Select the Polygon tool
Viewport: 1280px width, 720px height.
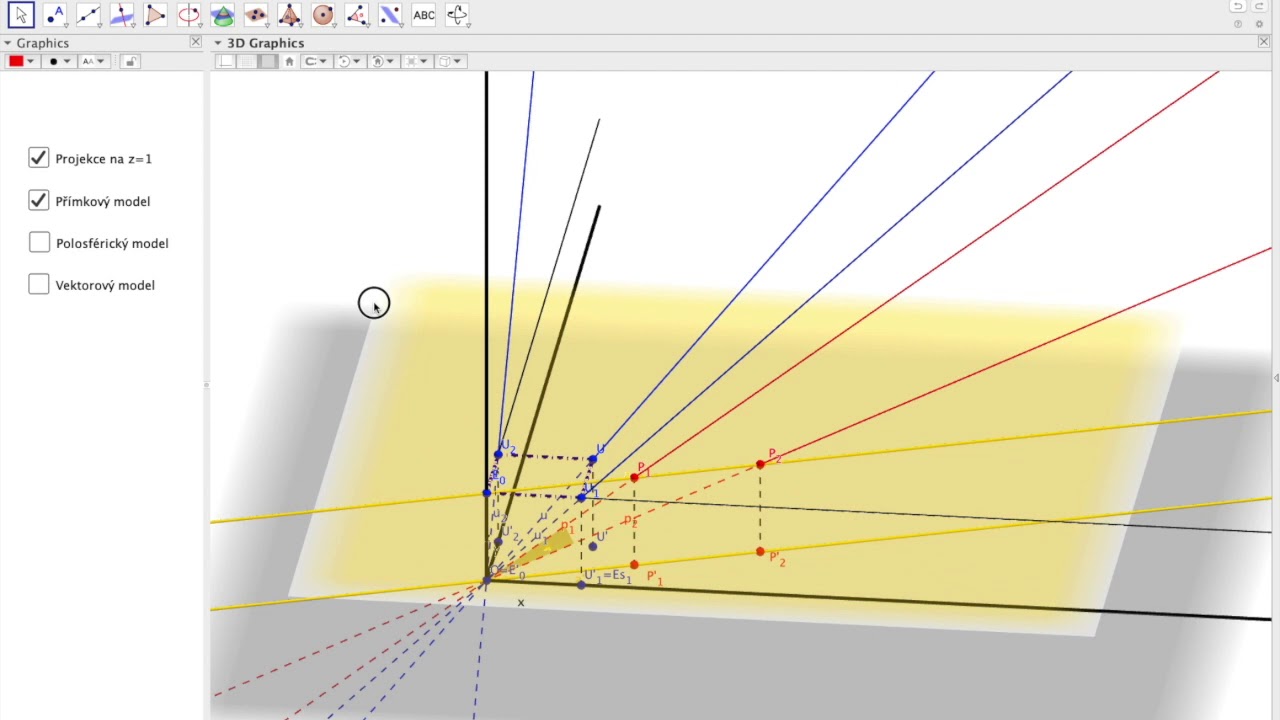click(x=155, y=15)
